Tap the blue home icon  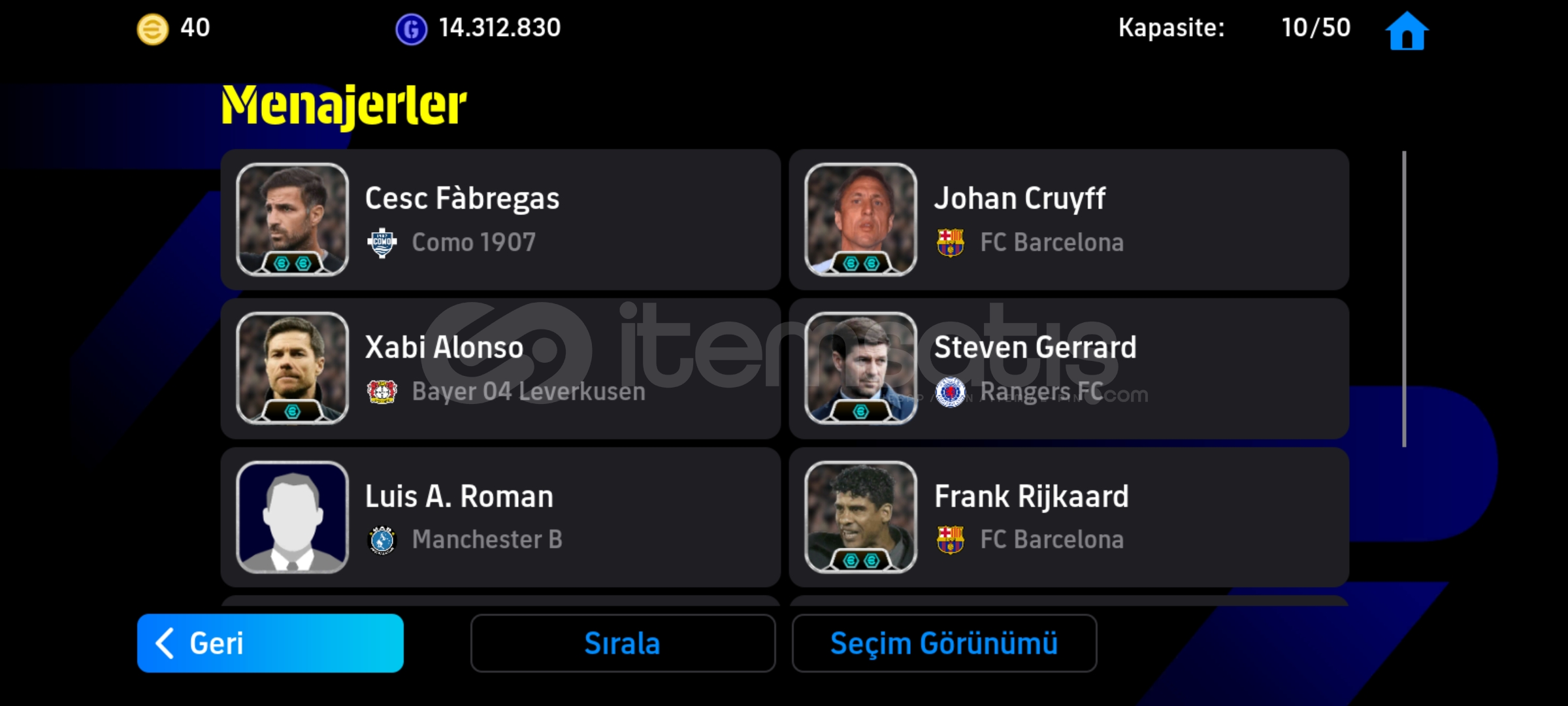point(1407,30)
